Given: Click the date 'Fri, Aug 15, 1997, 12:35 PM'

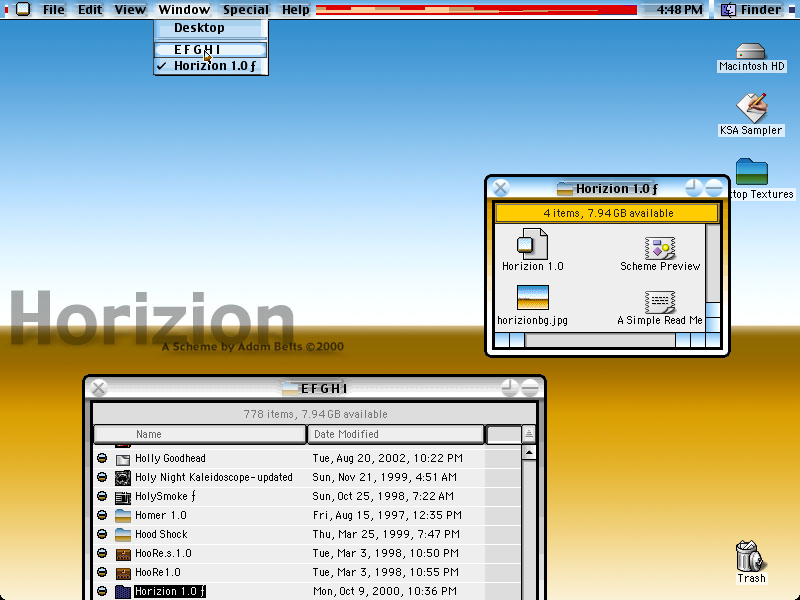Looking at the screenshot, I should coord(387,515).
